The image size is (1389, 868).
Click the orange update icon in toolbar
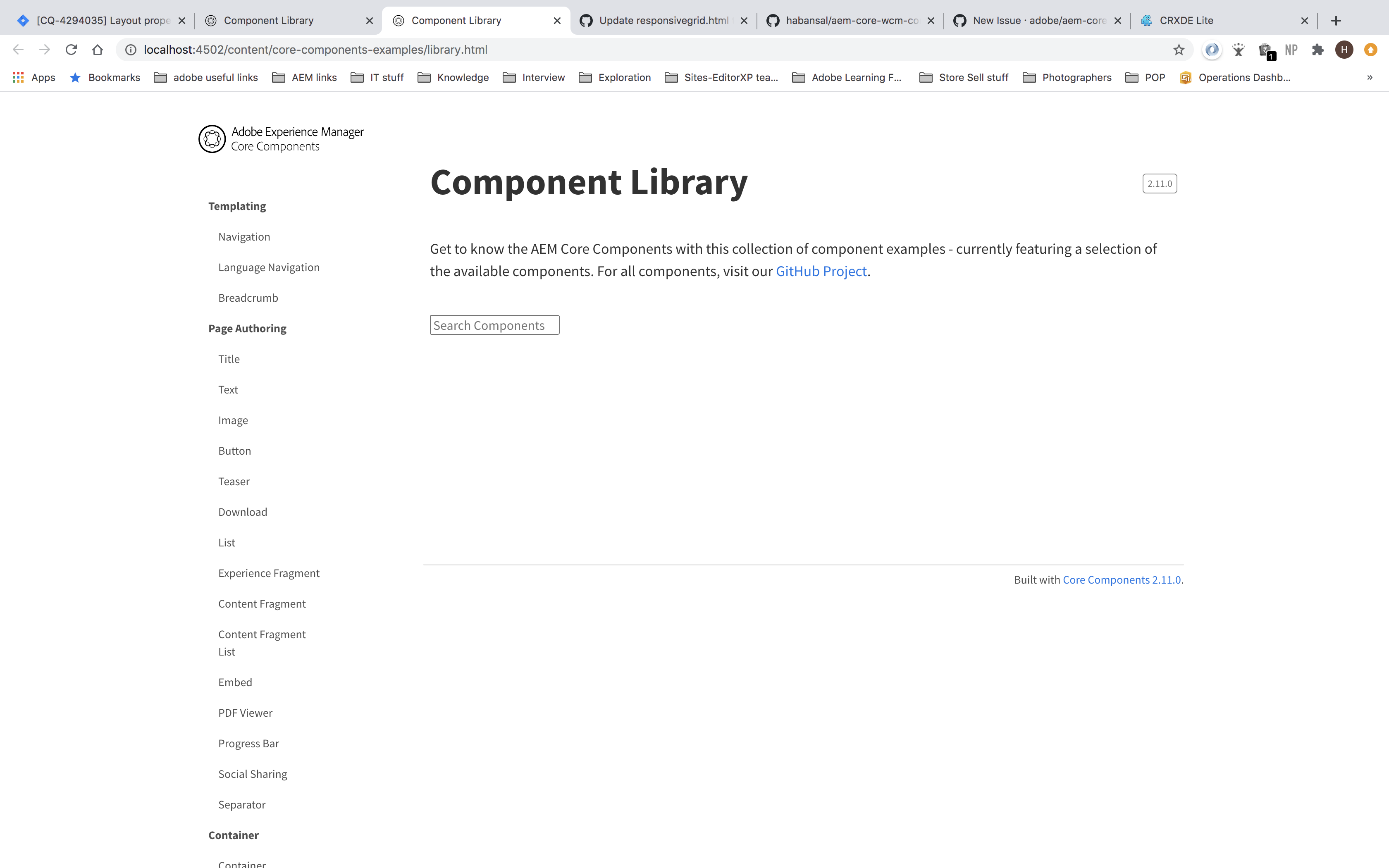pos(1371,50)
